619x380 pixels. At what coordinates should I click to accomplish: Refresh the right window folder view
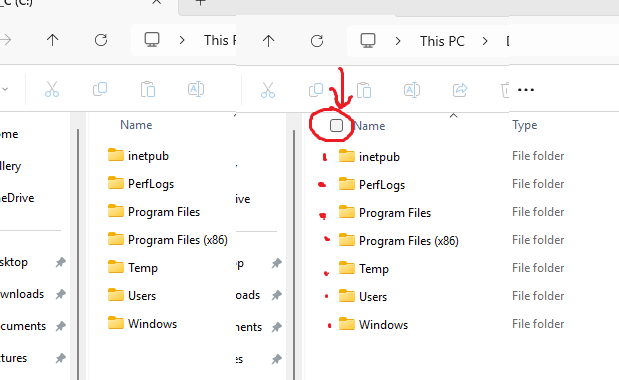(x=317, y=41)
